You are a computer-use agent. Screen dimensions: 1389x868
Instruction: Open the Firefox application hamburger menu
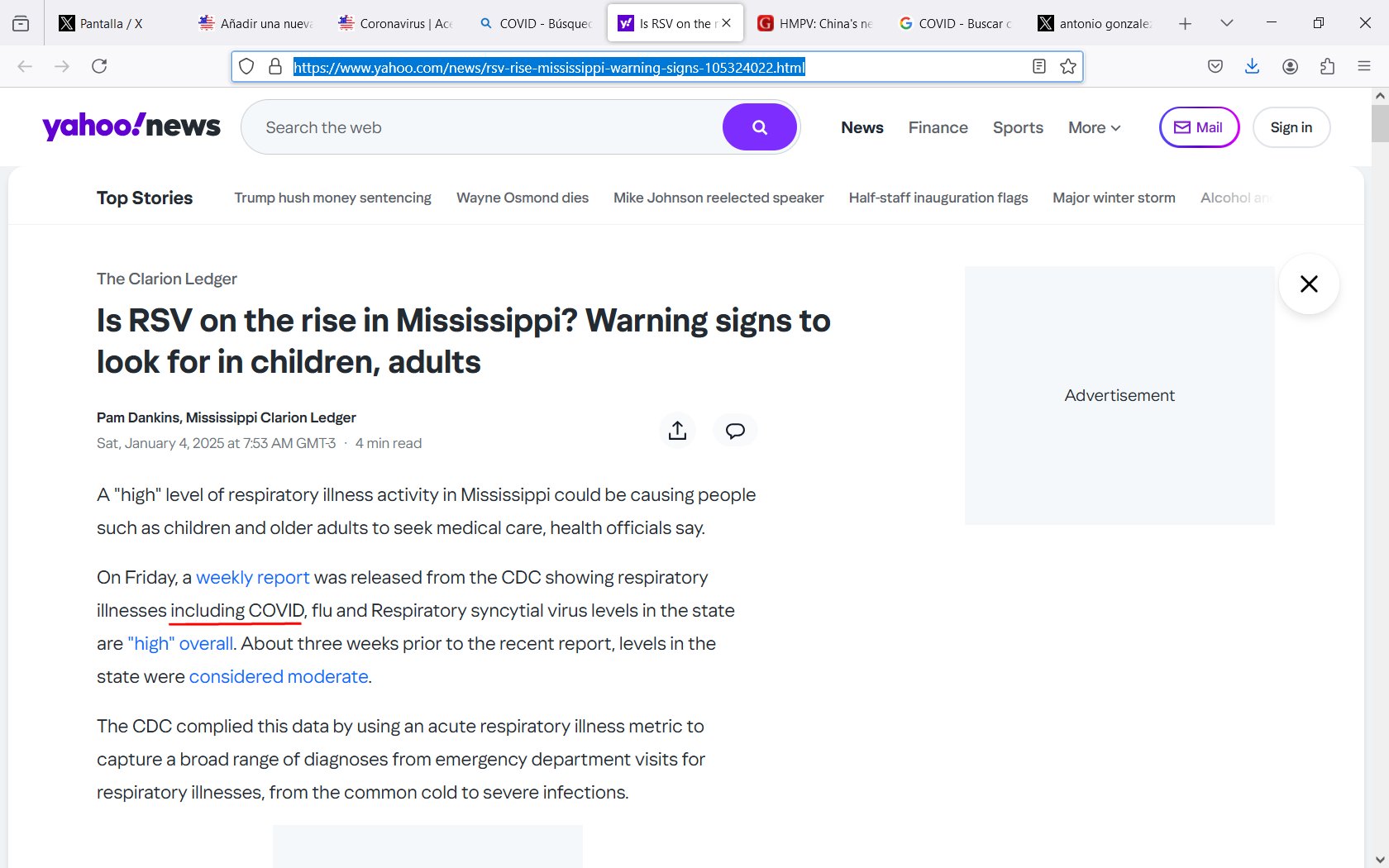click(1364, 67)
